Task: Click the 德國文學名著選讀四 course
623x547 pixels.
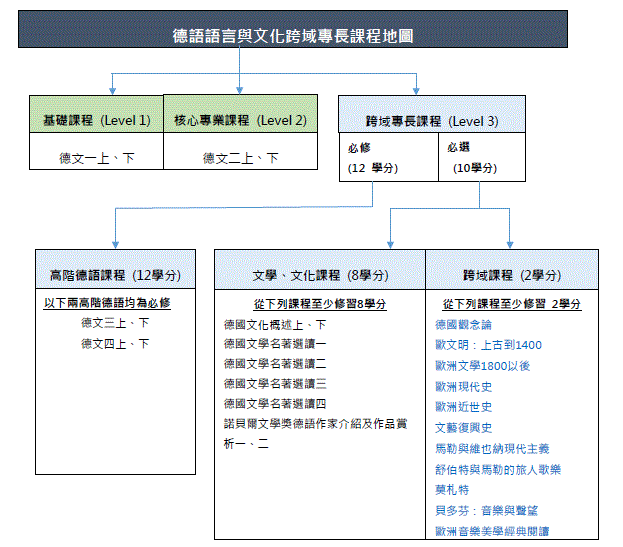Action: click(275, 404)
